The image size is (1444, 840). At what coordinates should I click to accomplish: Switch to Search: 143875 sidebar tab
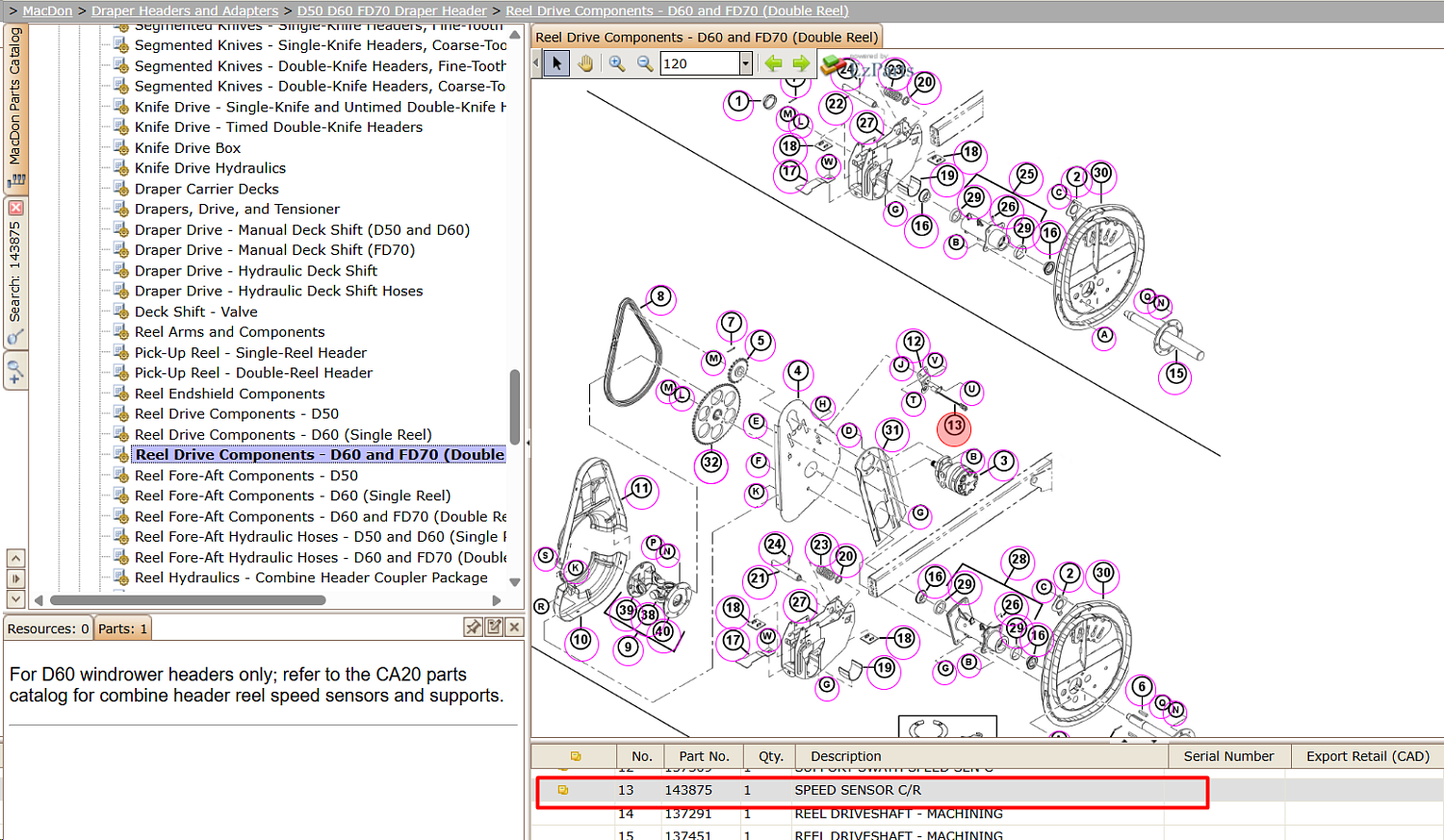[15, 272]
